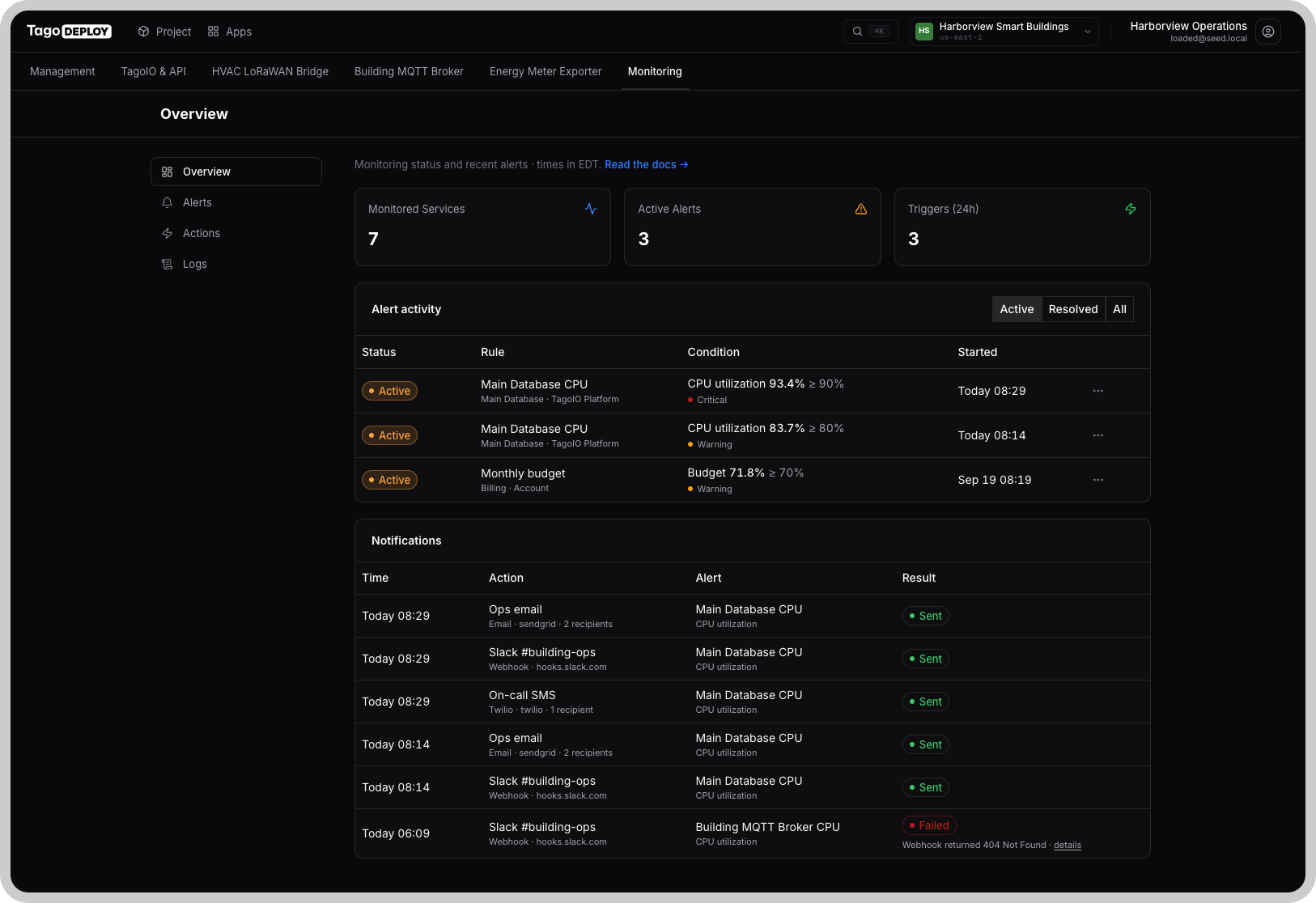Switch to the Energy Meter Exporter tab
Viewport: 1316px width, 903px height.
546,71
